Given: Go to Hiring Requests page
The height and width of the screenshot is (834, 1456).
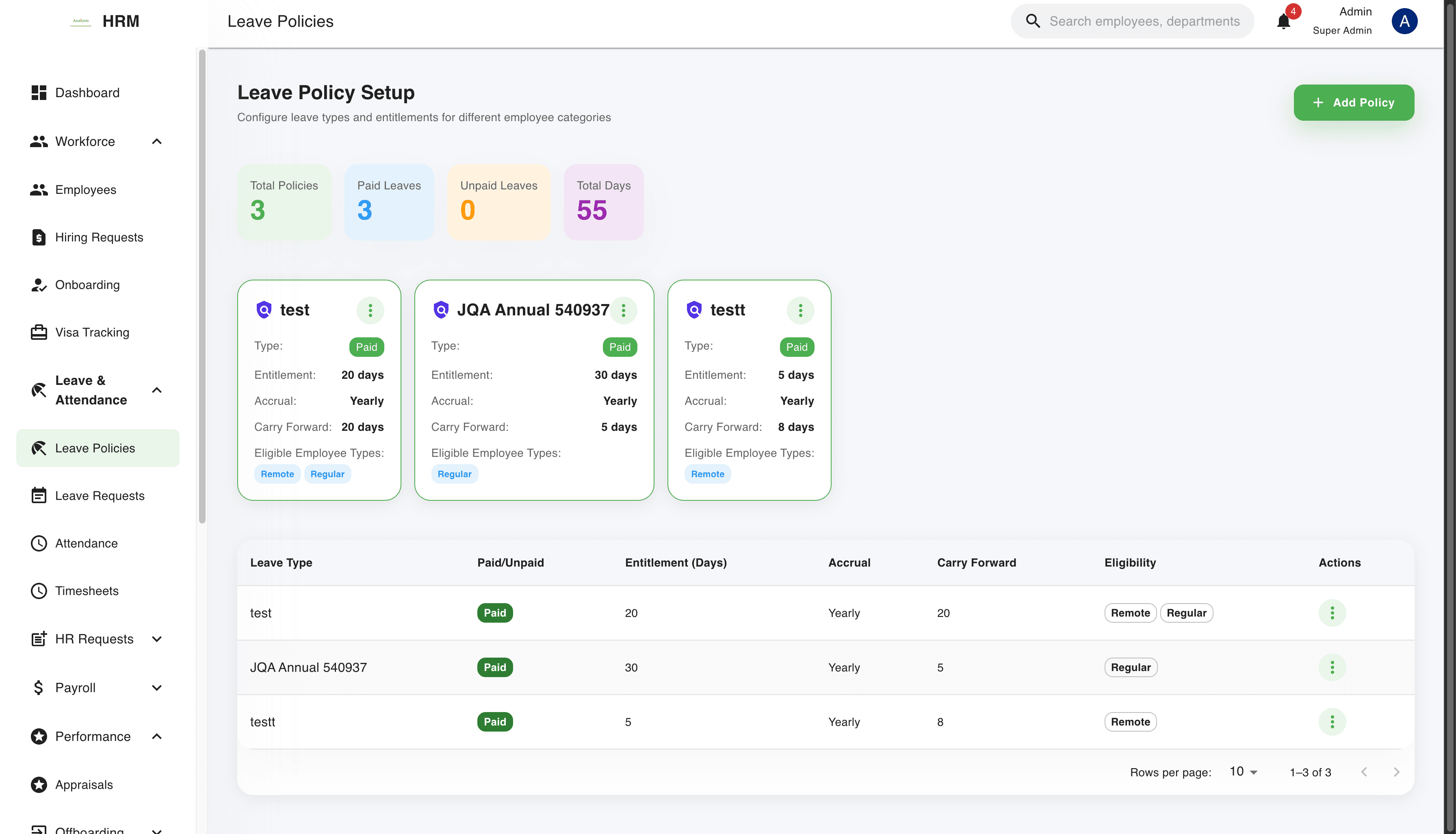Looking at the screenshot, I should pos(98,237).
